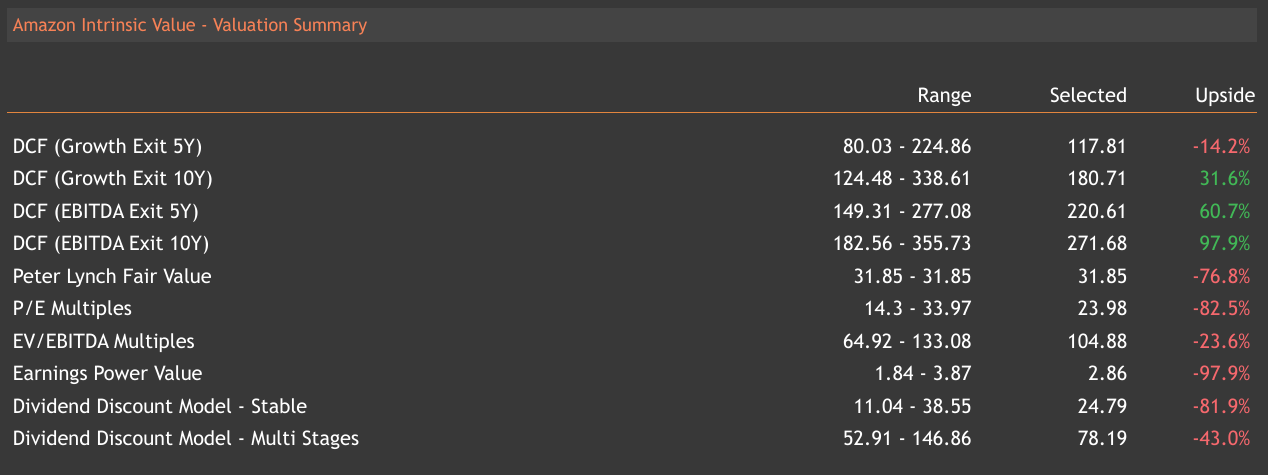Click the -76.8% upside for Peter Lynch
The height and width of the screenshot is (475, 1268).
(1221, 276)
